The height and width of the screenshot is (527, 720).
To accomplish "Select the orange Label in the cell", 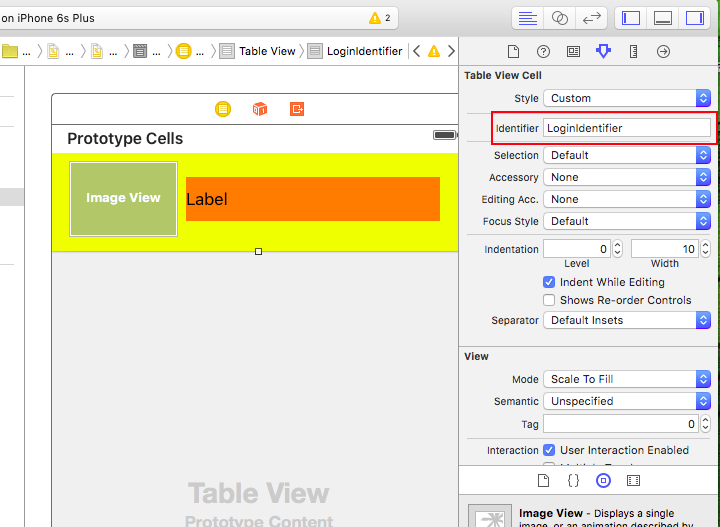I will [x=313, y=199].
